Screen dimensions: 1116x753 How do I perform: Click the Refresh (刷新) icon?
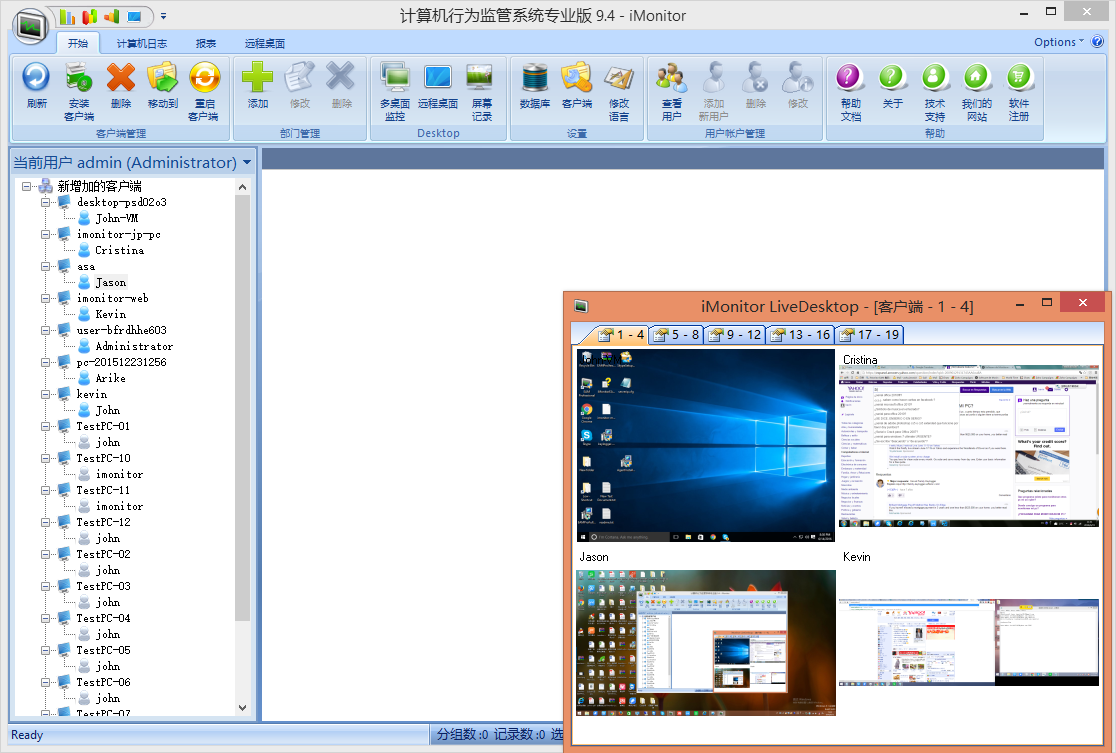(37, 78)
